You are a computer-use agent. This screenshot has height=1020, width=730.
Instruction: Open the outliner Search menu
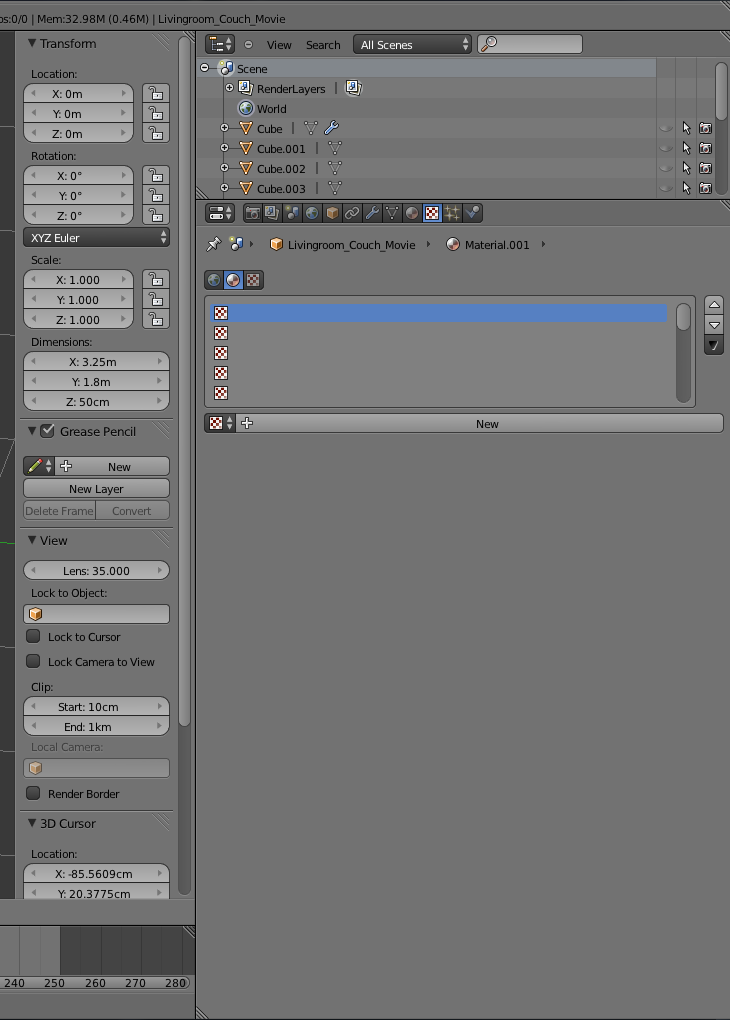pos(323,45)
